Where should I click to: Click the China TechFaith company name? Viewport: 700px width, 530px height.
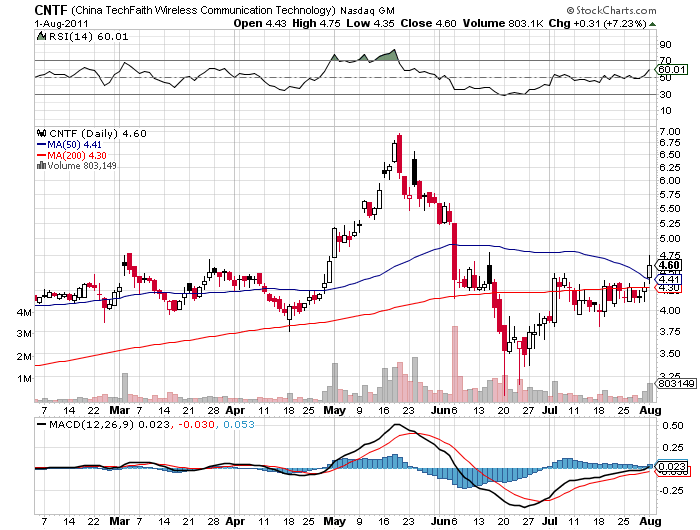[203, 10]
